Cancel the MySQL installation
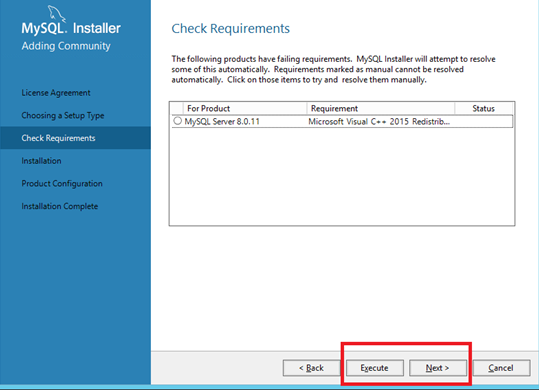This screenshot has height=390, width=539. (x=501, y=368)
